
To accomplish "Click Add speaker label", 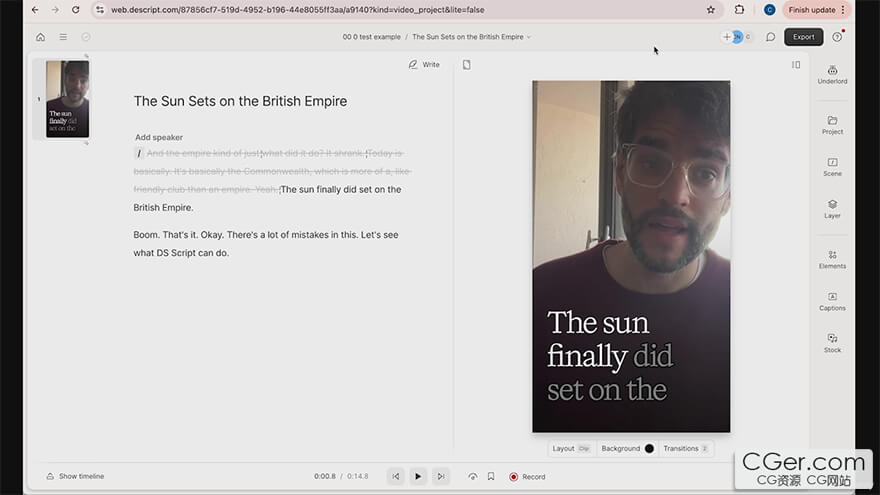I will 159,138.
